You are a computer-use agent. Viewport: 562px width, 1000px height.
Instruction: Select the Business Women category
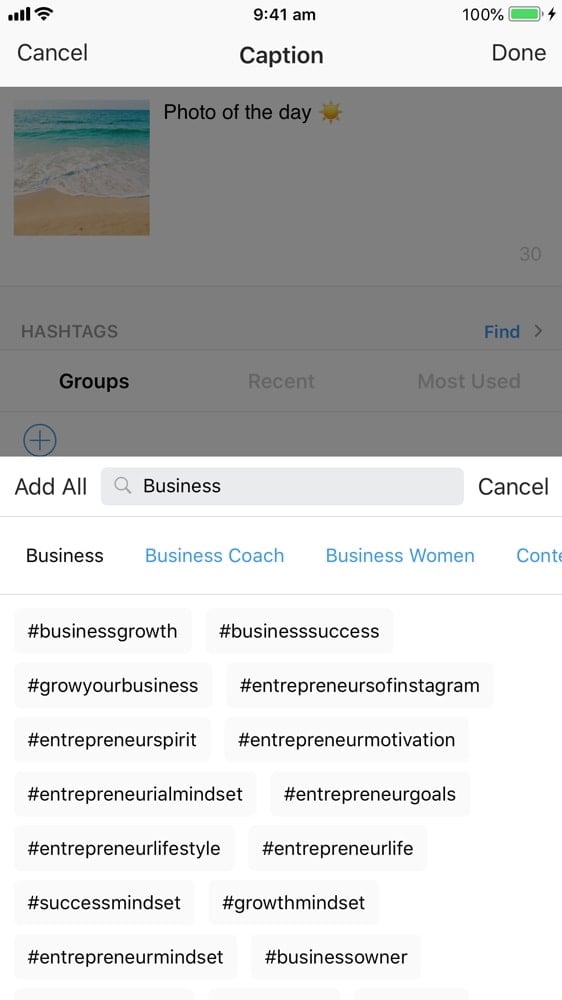click(400, 555)
